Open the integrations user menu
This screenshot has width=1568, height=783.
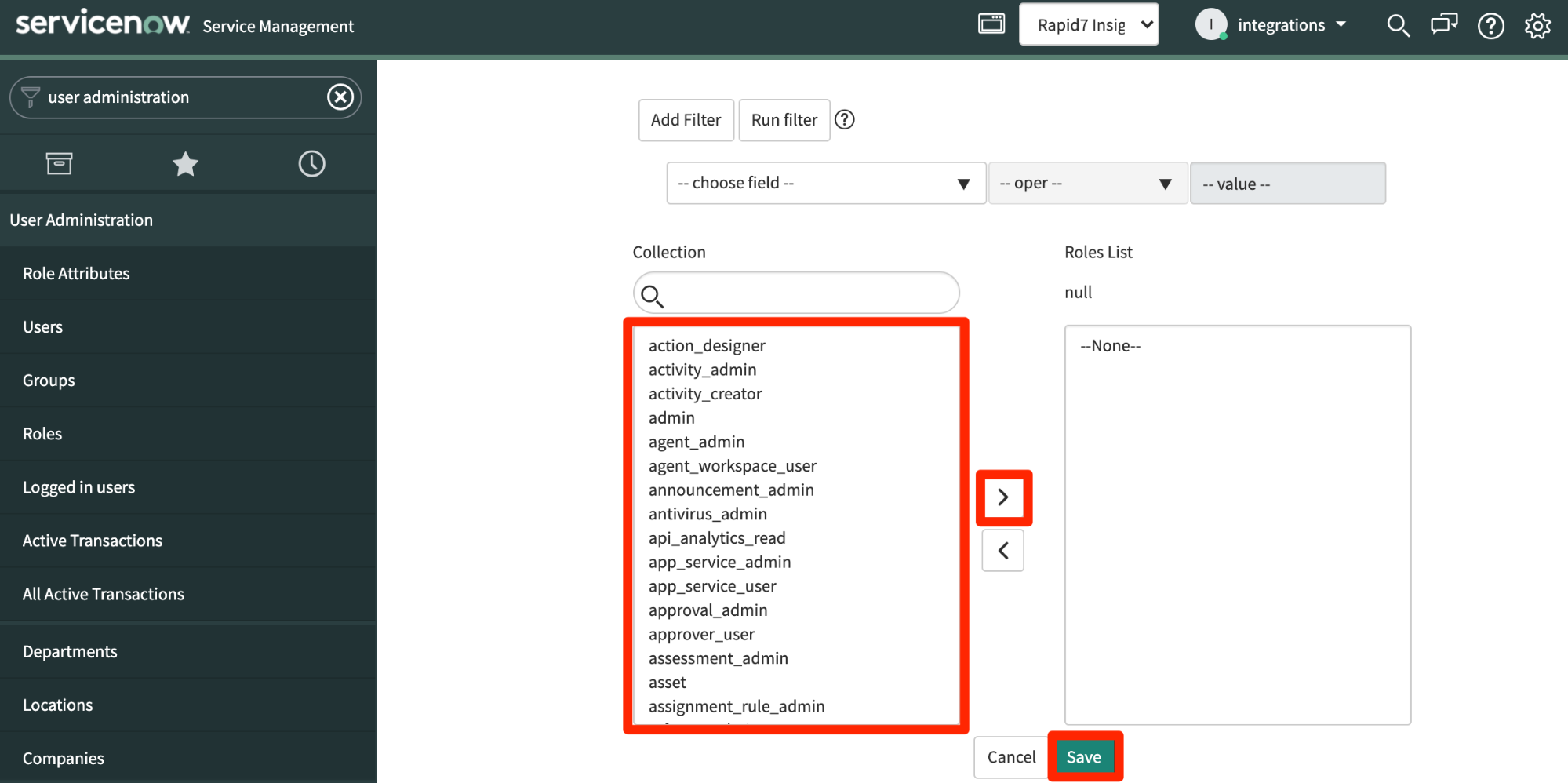[x=1291, y=25]
